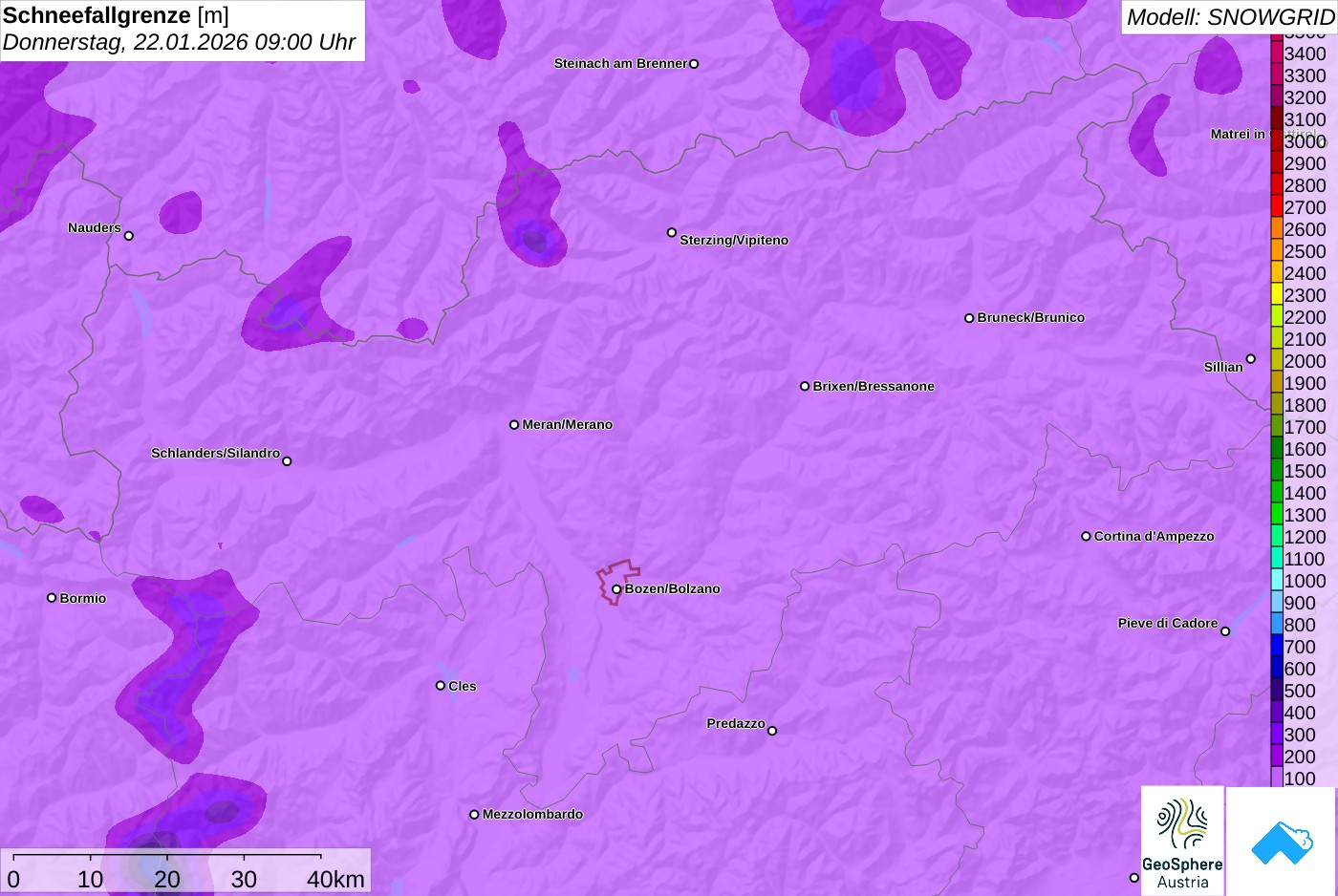Click the 20 mark on scale bar
The height and width of the screenshot is (896, 1338).
pos(167,880)
